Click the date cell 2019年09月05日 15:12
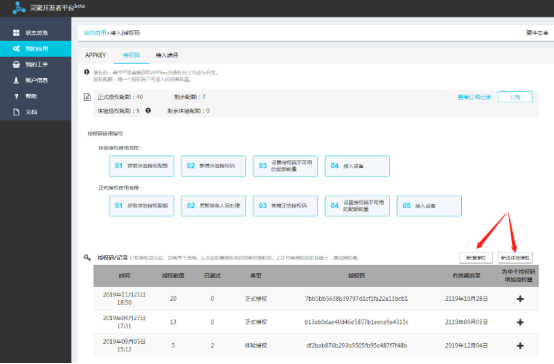Viewport: 554px width, 364px height. (124, 345)
